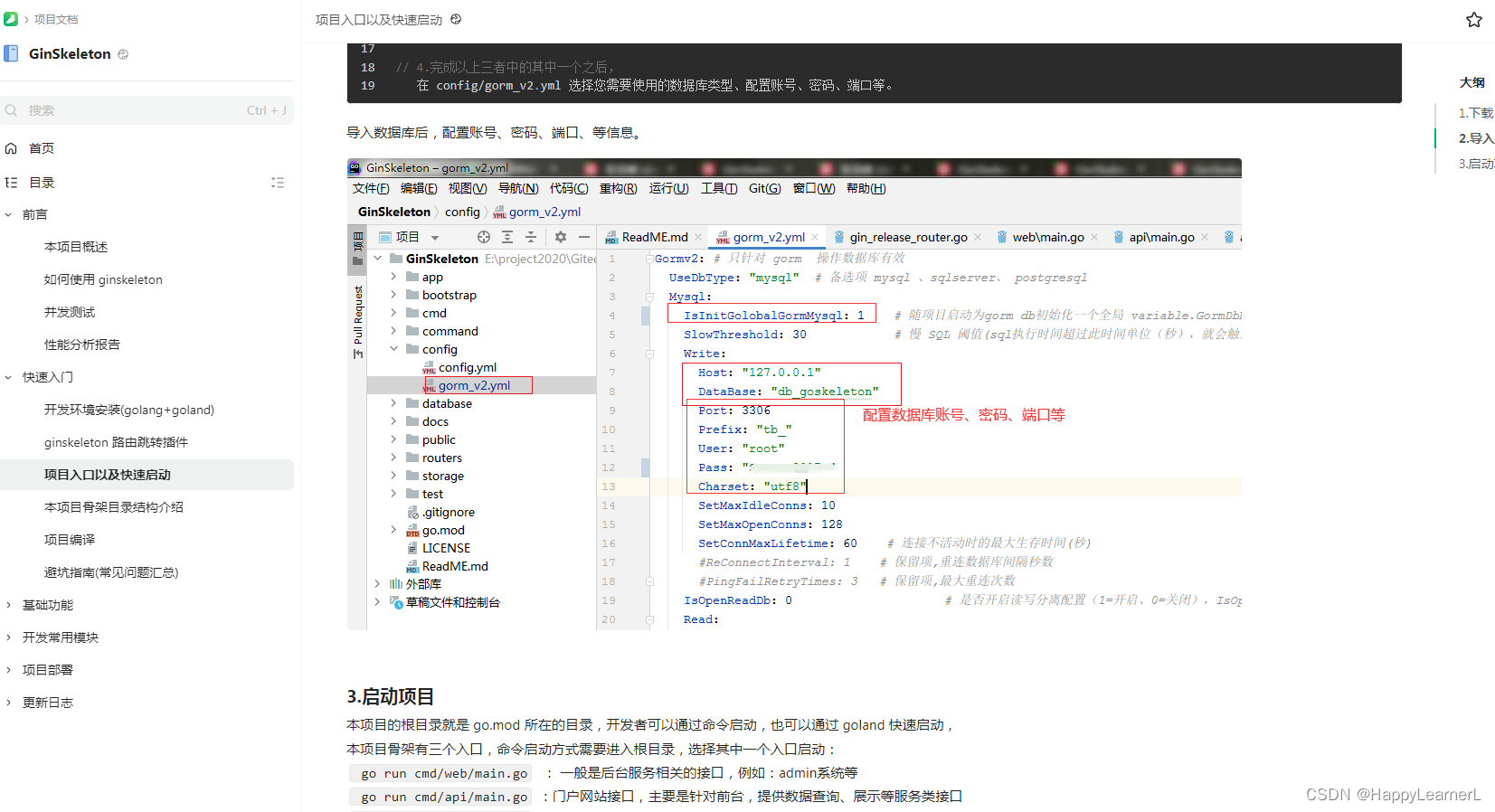This screenshot has height=812, width=1495.
Task: Collapse the config folder in IDE tree
Action: point(393,349)
